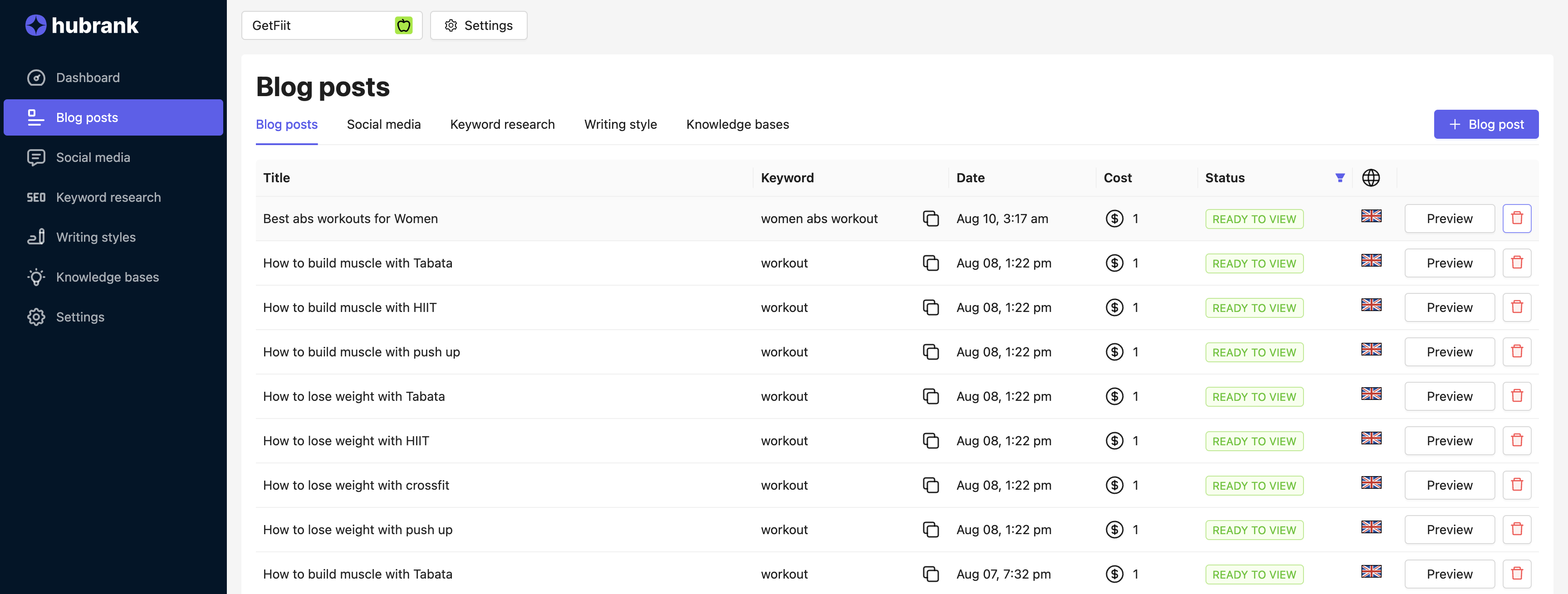The height and width of the screenshot is (594, 1568).
Task: Open Dashboard from the sidebar
Action: point(87,78)
